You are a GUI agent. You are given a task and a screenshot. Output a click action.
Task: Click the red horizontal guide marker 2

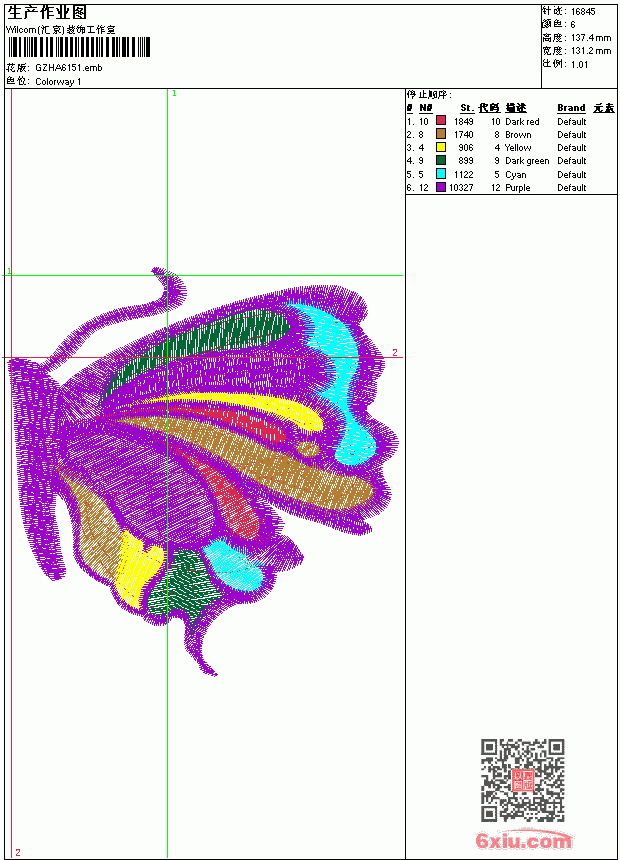394,352
